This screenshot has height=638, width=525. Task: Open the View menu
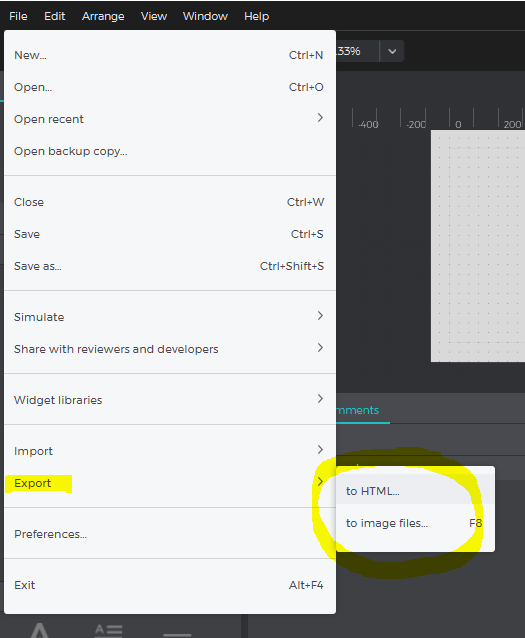pyautogui.click(x=154, y=16)
